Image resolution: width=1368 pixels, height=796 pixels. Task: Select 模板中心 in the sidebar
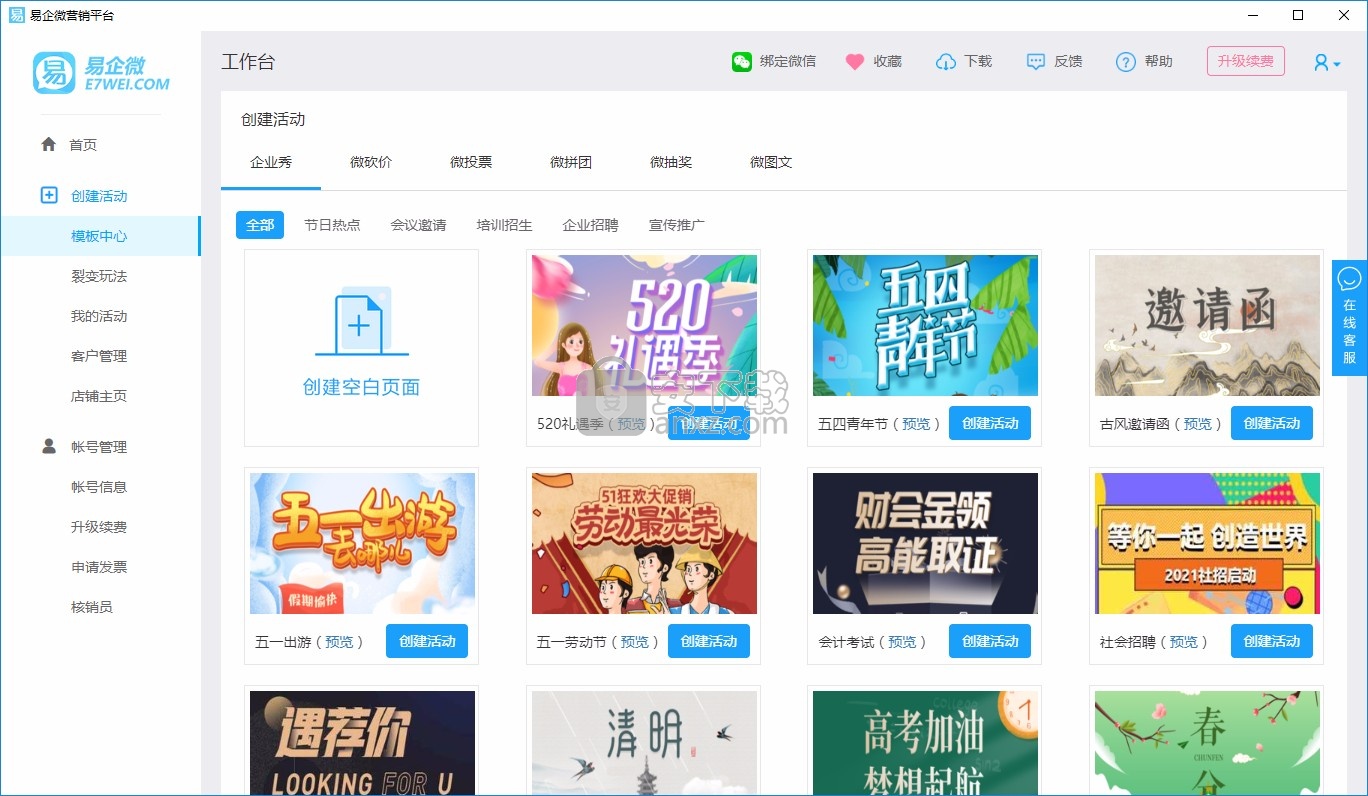(x=99, y=236)
